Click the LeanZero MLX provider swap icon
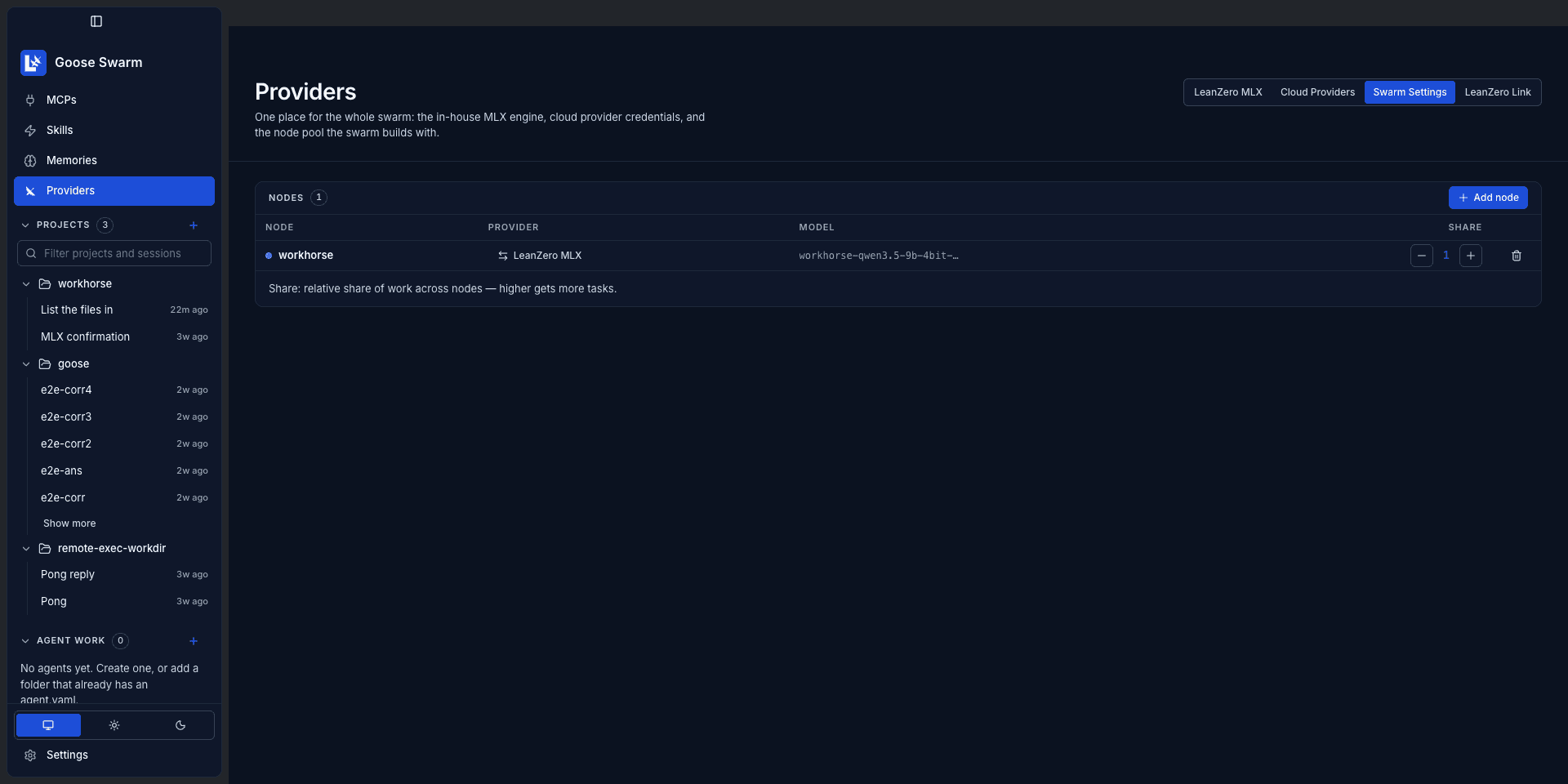1568x784 pixels. [503, 256]
